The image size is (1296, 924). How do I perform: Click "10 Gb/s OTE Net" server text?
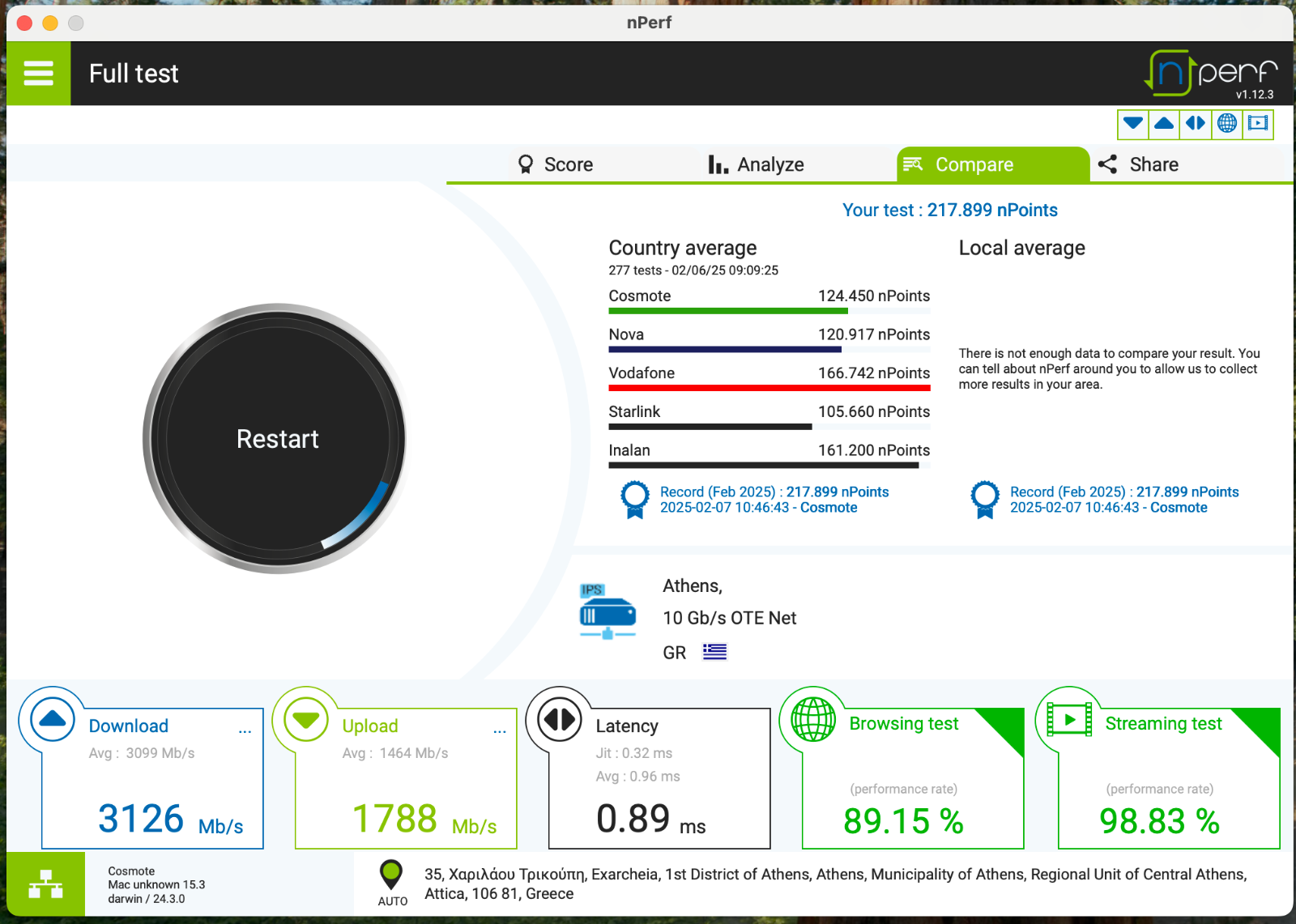(x=729, y=618)
